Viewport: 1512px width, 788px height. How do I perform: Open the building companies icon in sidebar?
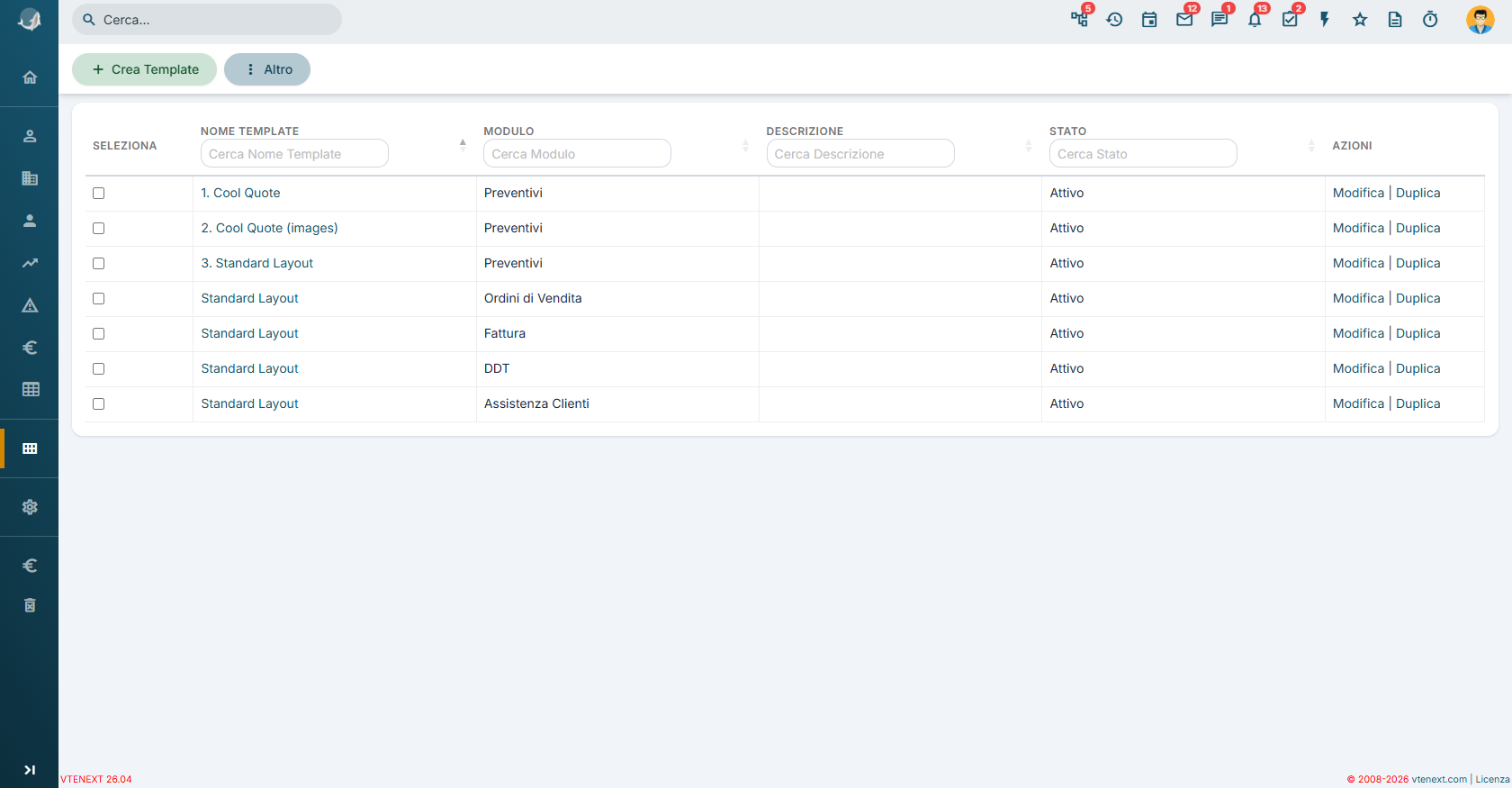30,178
